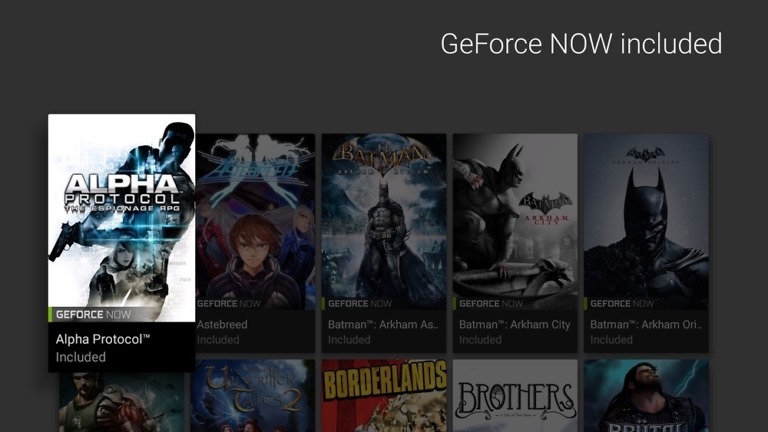Open the Borderlands game tile
768x432 pixels.
384,395
